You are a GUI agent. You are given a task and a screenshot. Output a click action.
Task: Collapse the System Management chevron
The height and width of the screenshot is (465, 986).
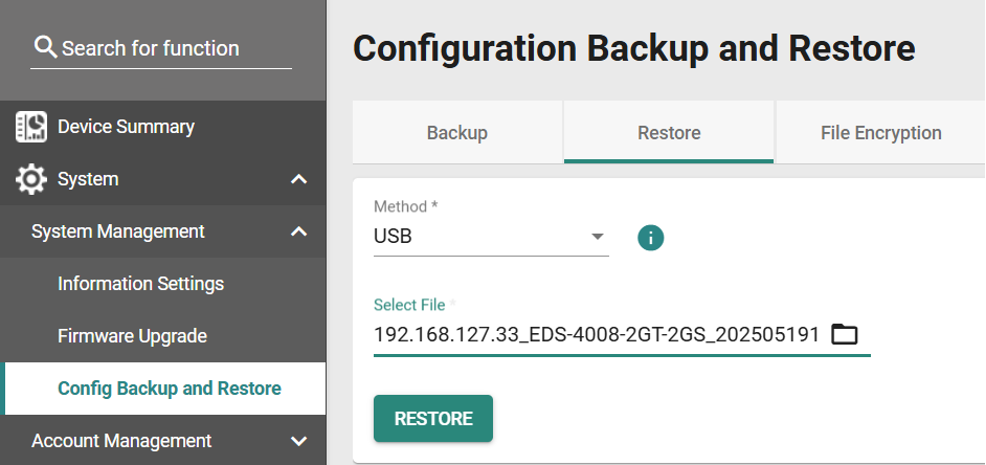299,232
